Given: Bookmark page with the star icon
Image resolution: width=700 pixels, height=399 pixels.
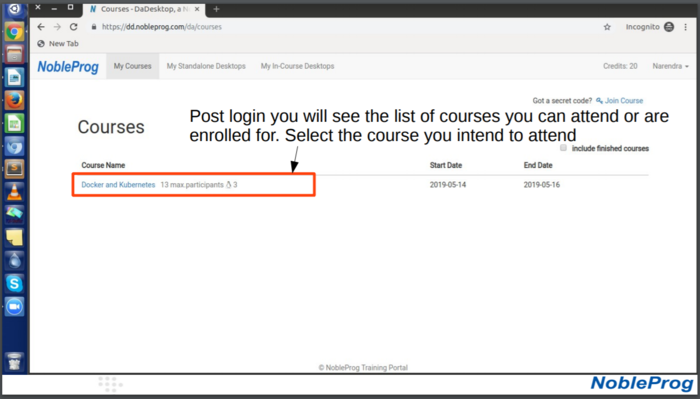Looking at the screenshot, I should [x=607, y=27].
